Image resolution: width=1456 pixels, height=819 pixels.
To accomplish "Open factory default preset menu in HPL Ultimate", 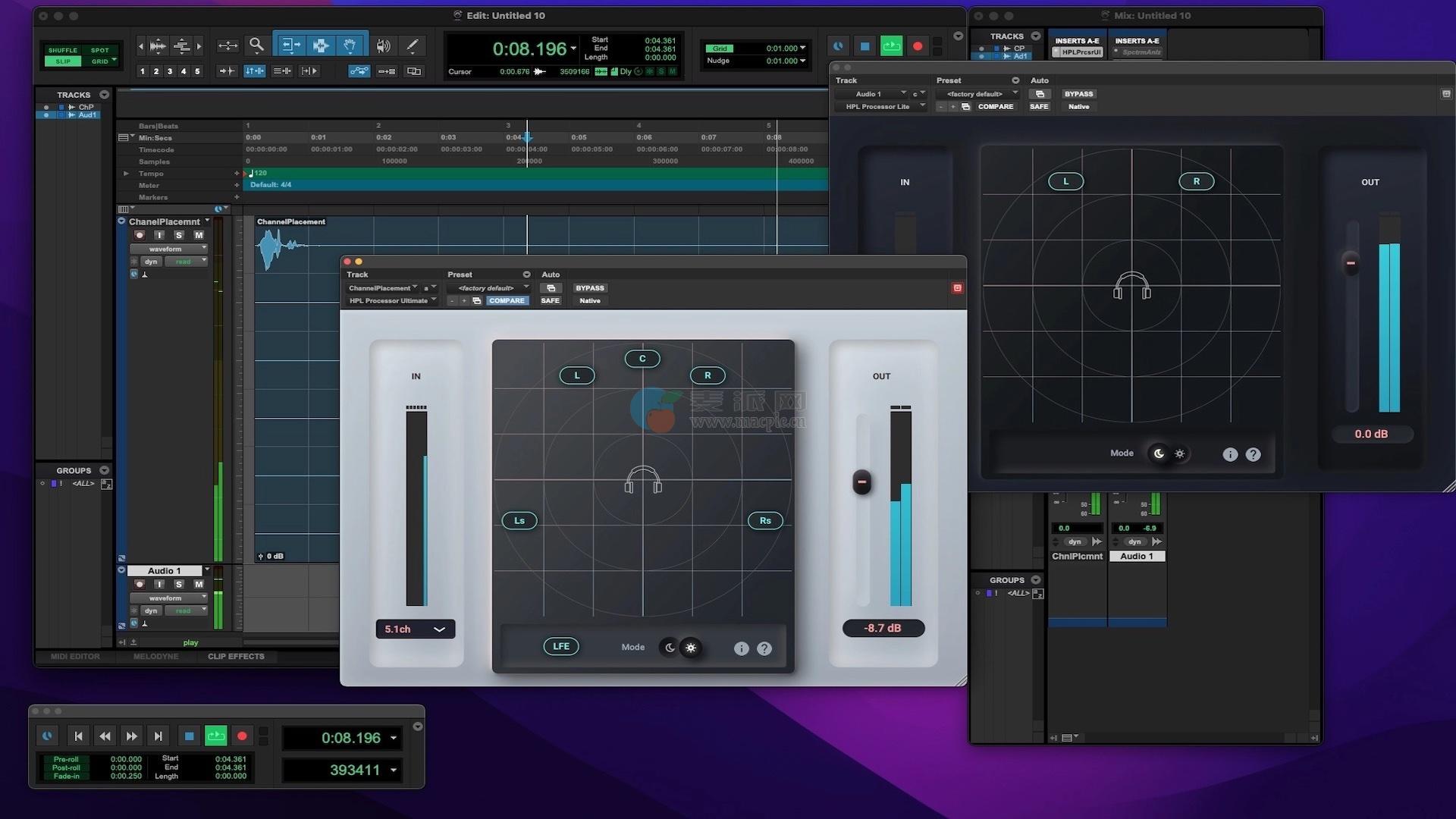I will pos(488,288).
